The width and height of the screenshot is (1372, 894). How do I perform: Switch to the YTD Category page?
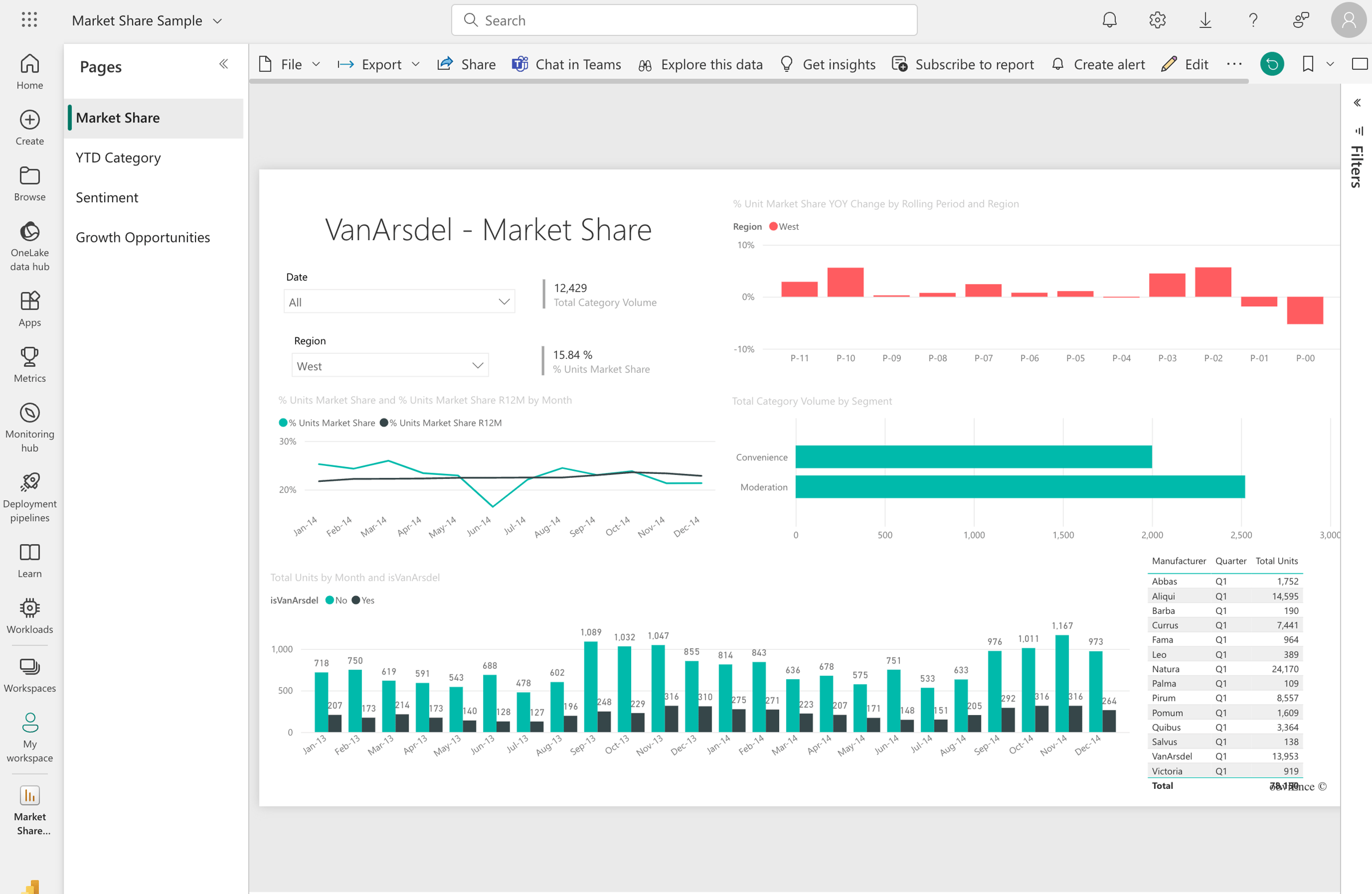point(118,157)
